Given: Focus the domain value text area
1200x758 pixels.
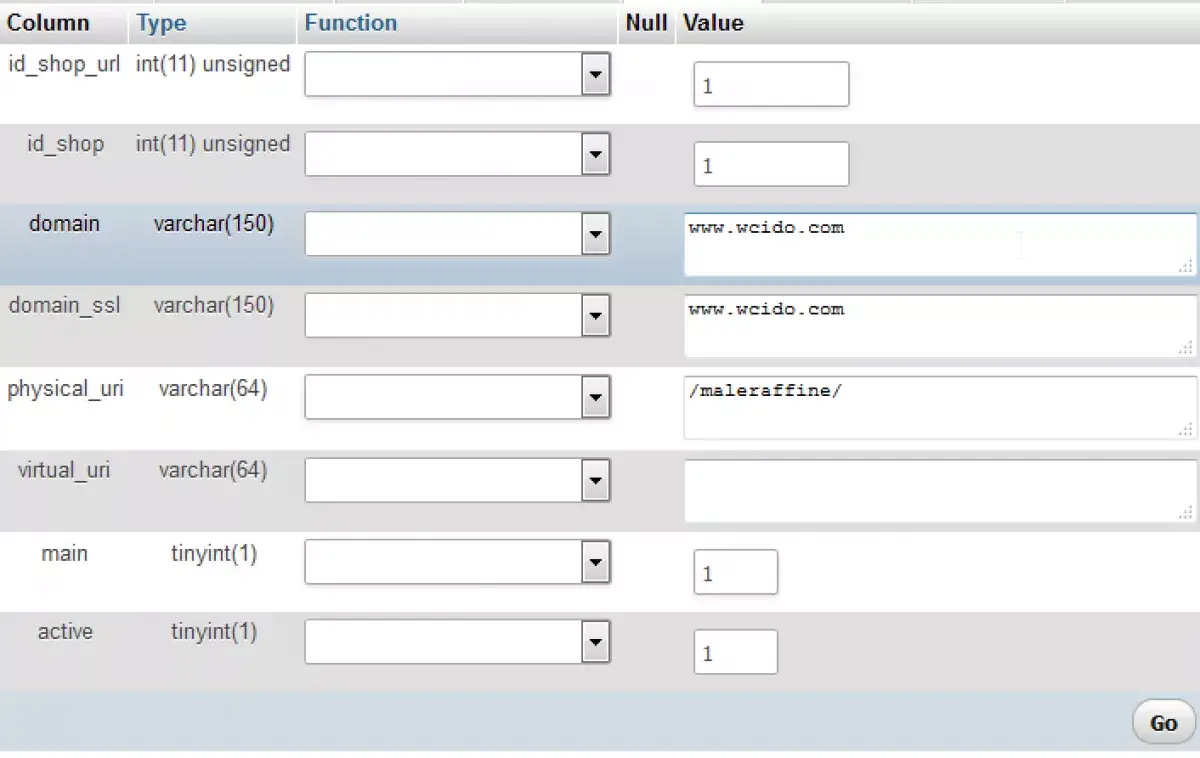Looking at the screenshot, I should (940, 244).
